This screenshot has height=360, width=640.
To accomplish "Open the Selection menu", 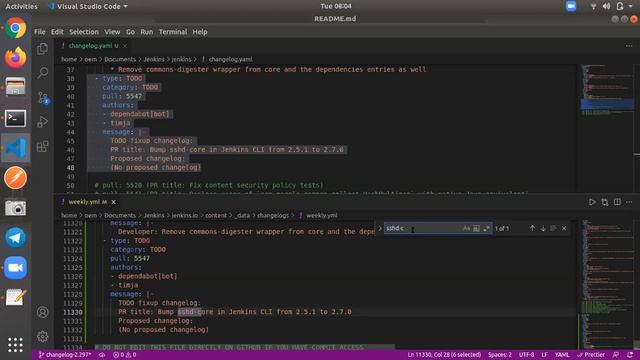I will point(84,32).
